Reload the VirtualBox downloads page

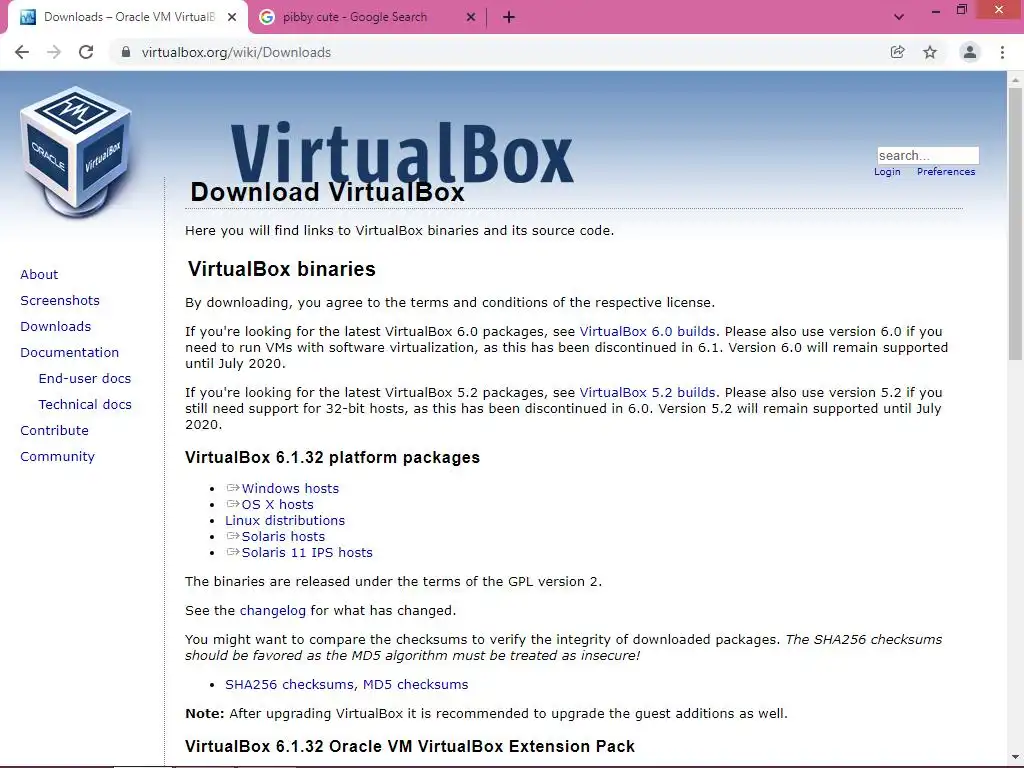pyautogui.click(x=86, y=52)
